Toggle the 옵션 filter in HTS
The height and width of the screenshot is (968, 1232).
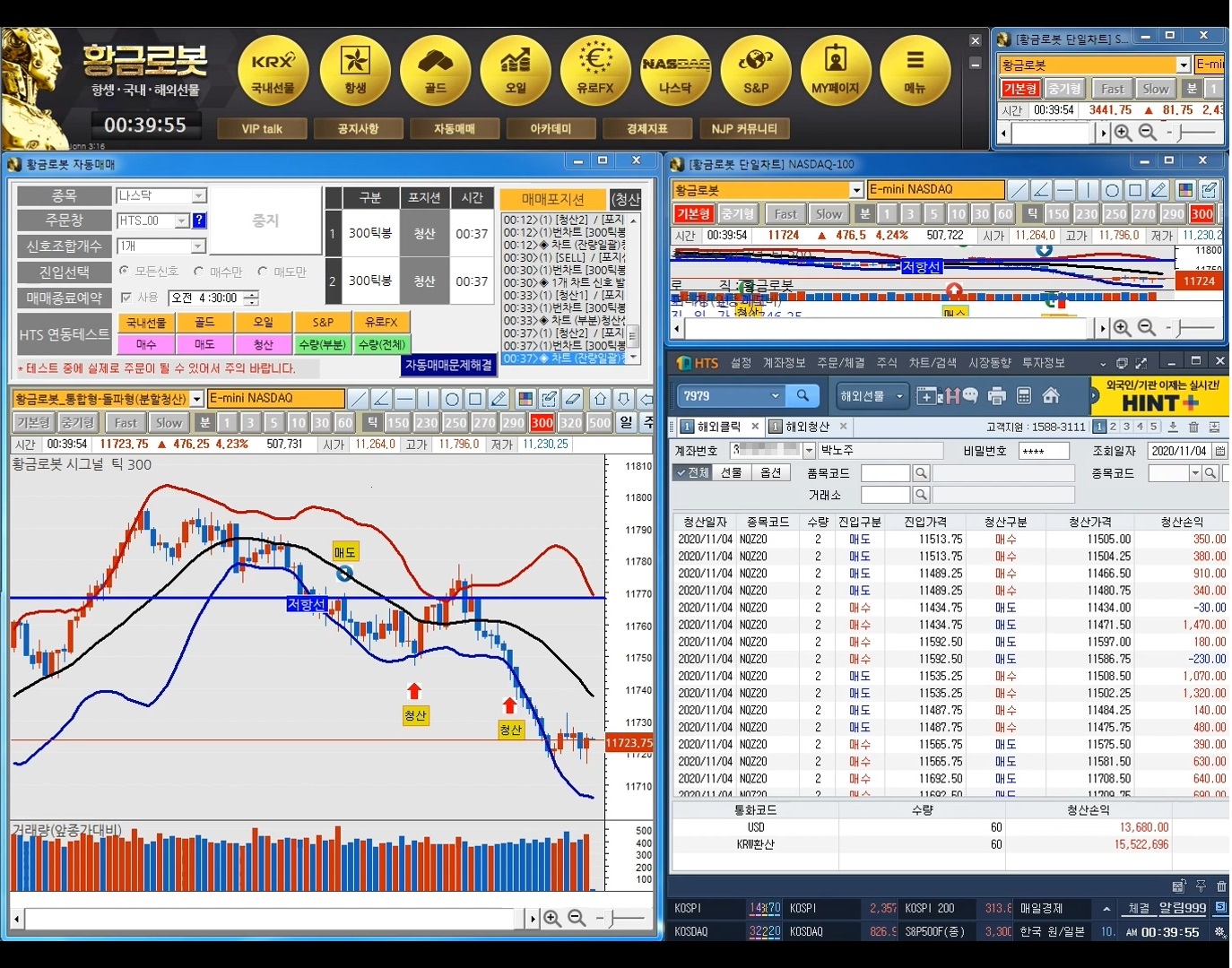771,472
